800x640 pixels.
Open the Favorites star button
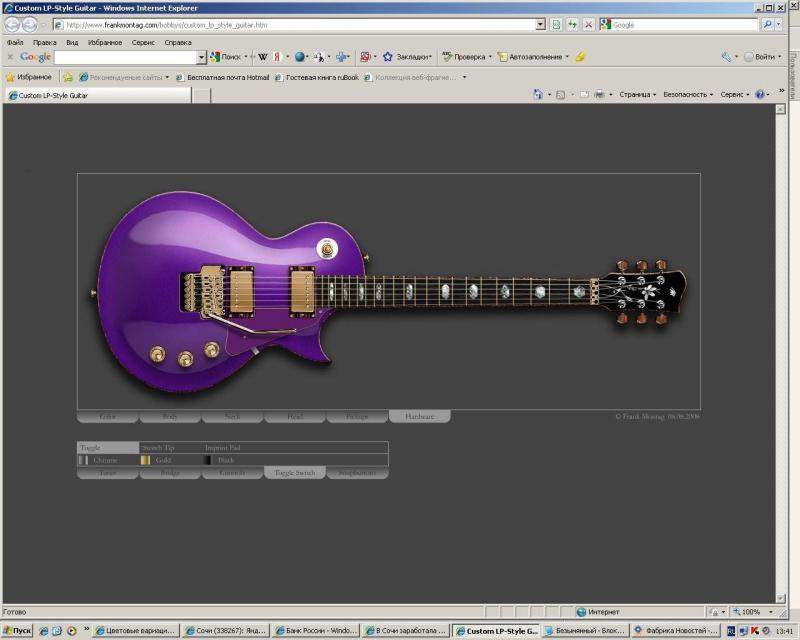tap(28, 76)
